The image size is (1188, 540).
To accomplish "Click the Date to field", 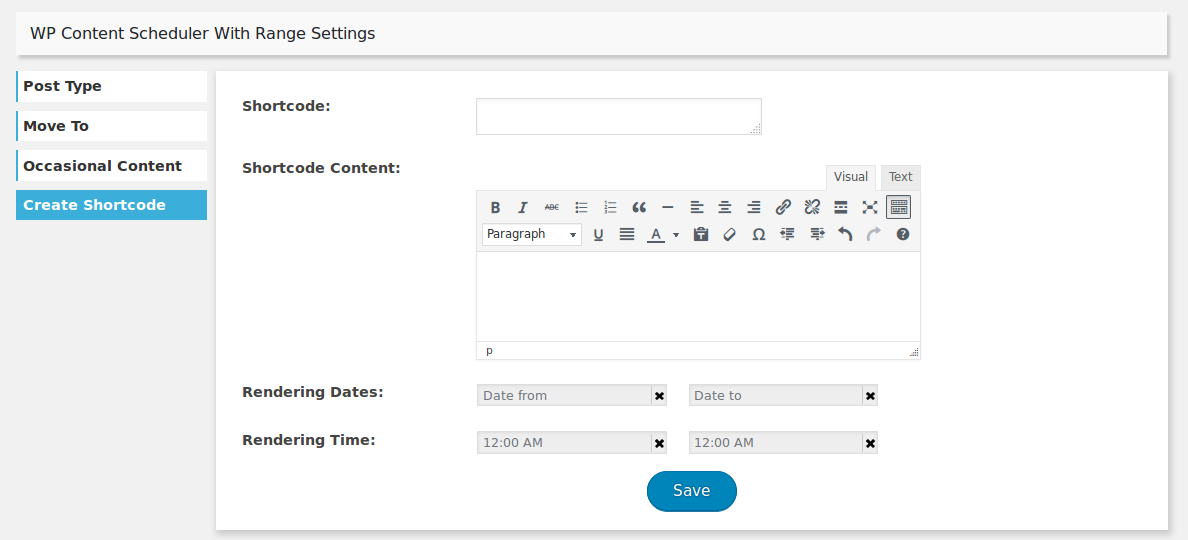I will pyautogui.click(x=776, y=395).
